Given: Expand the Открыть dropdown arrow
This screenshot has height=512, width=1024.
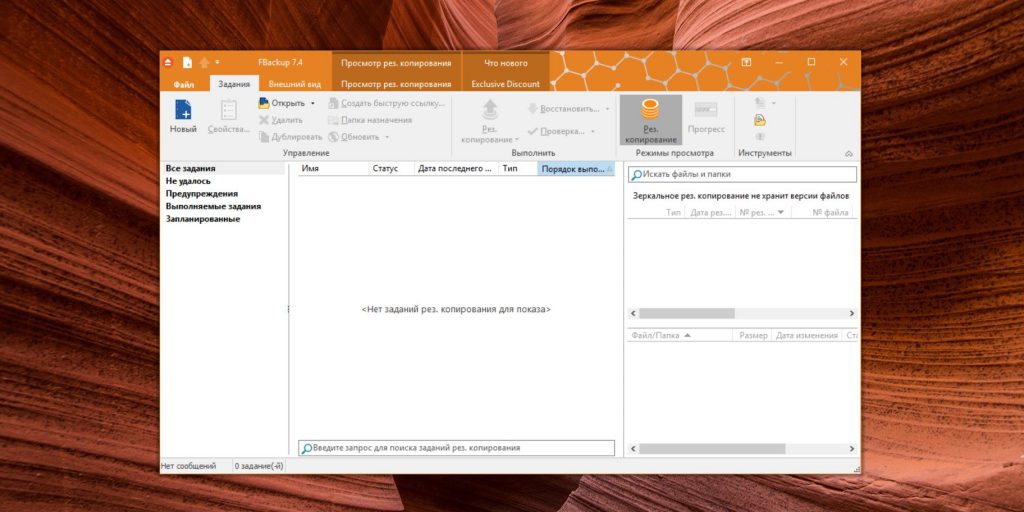Looking at the screenshot, I should click(x=312, y=103).
